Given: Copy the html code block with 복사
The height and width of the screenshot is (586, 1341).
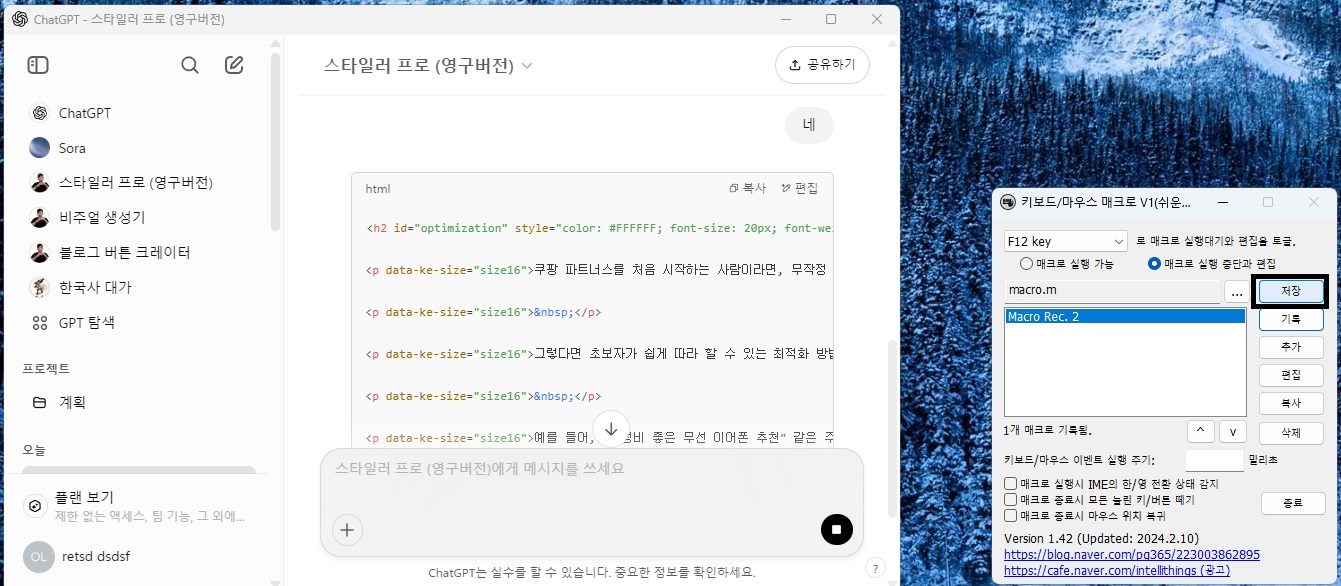Looking at the screenshot, I should pyautogui.click(x=748, y=188).
